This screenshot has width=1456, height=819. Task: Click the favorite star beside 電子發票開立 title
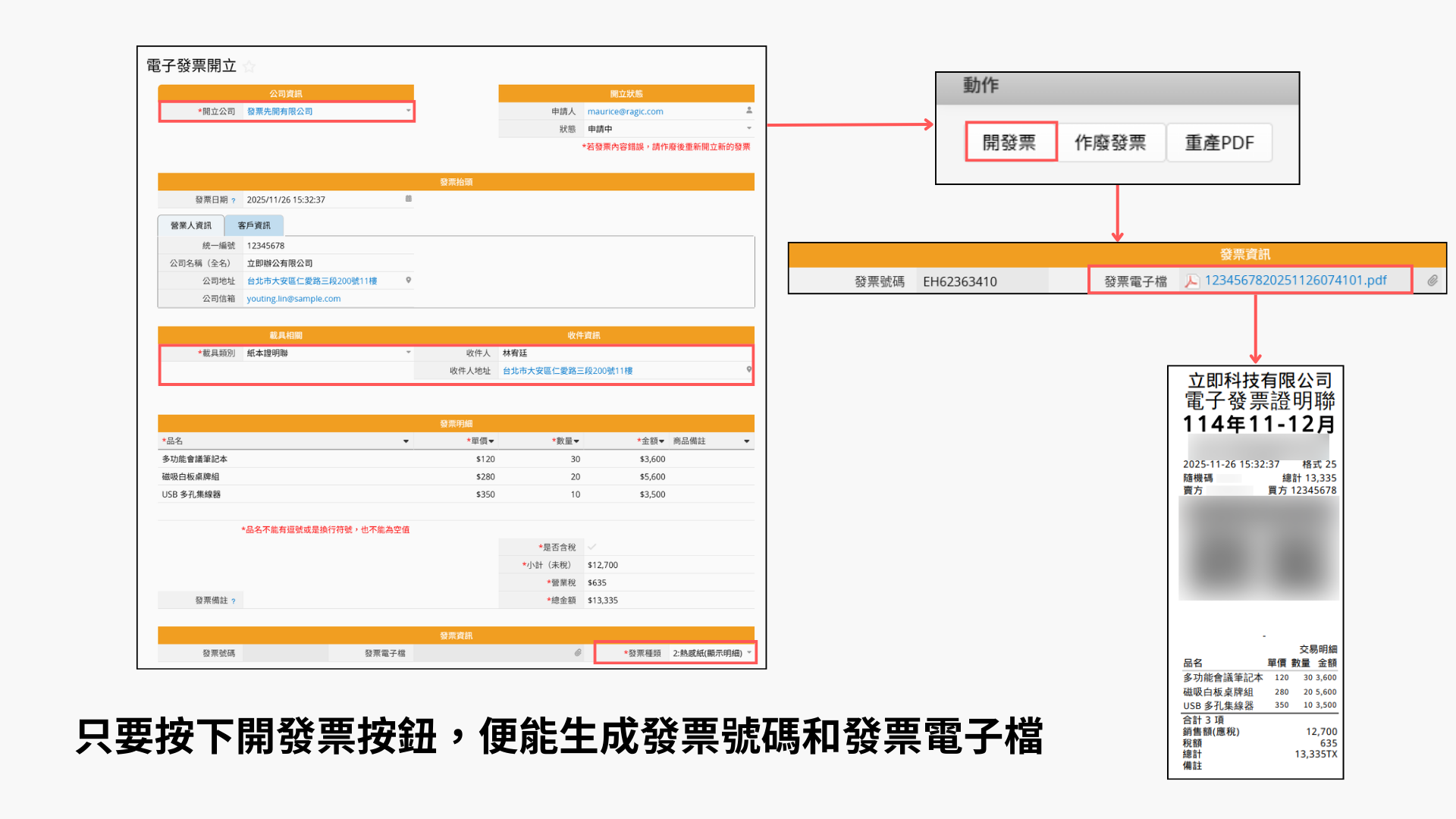click(249, 67)
